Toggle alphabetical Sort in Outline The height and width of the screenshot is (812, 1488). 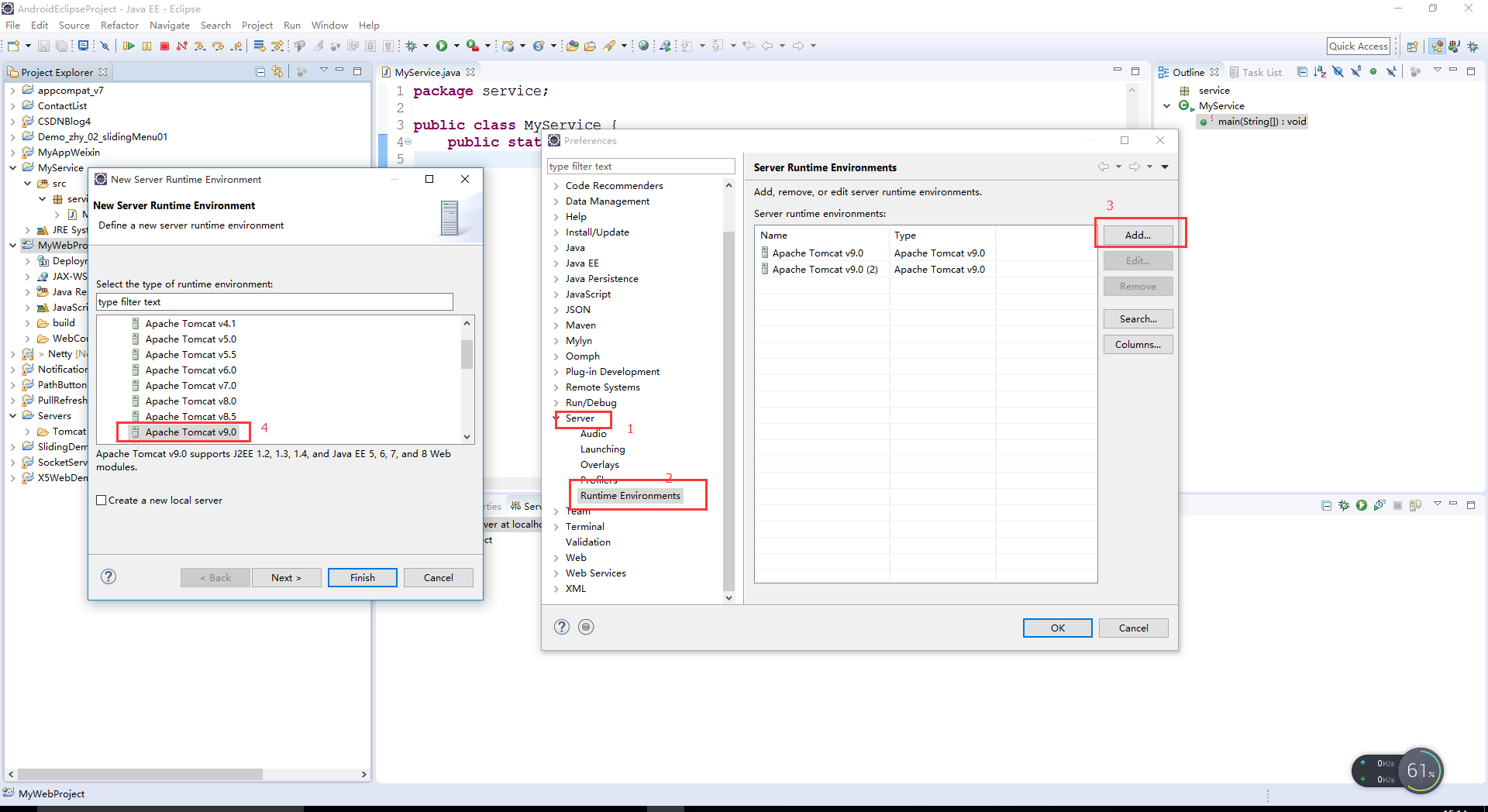1320,72
